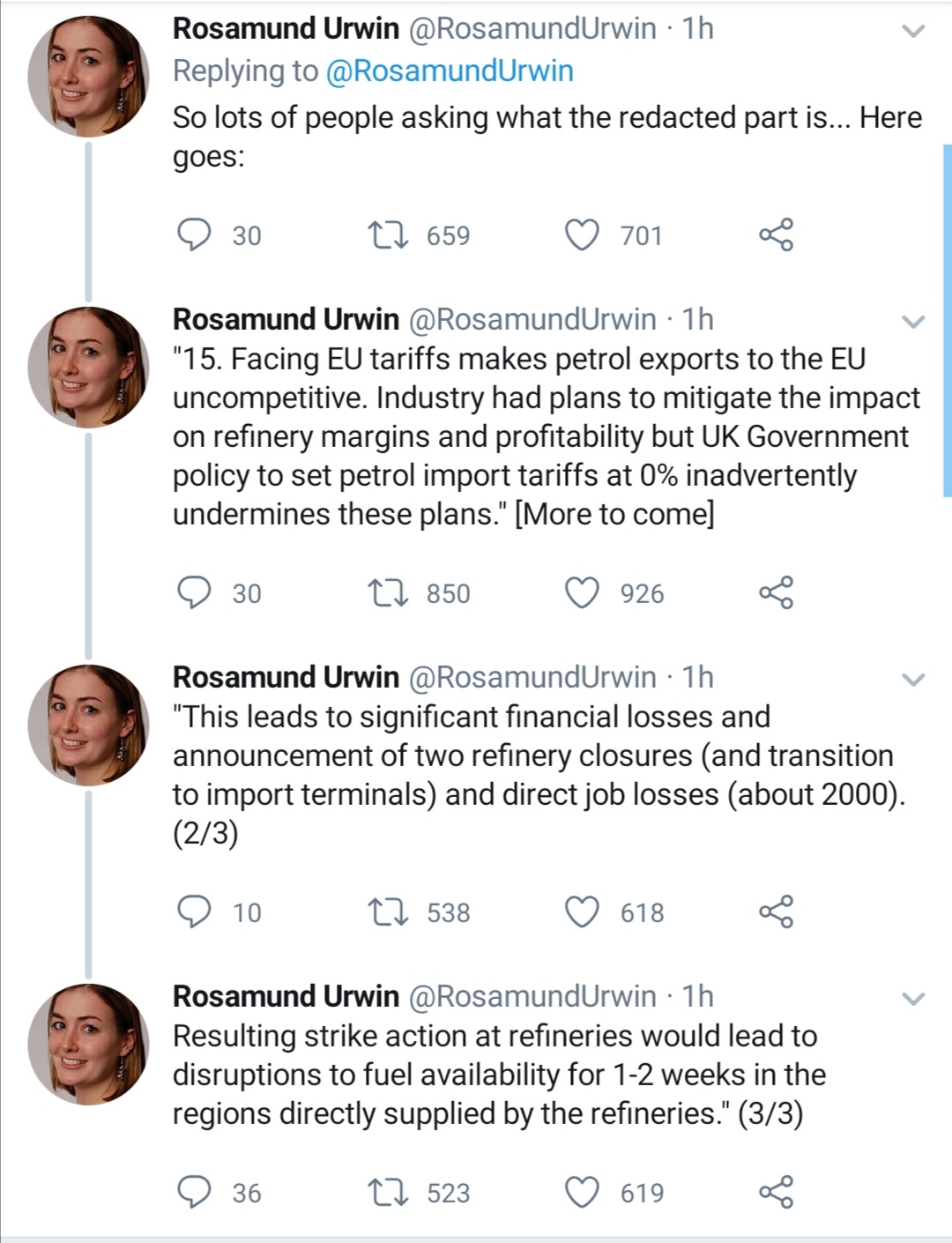Click the blue scrollbar on right edge
Viewport: 952px width, 1243px height.
(x=948, y=321)
